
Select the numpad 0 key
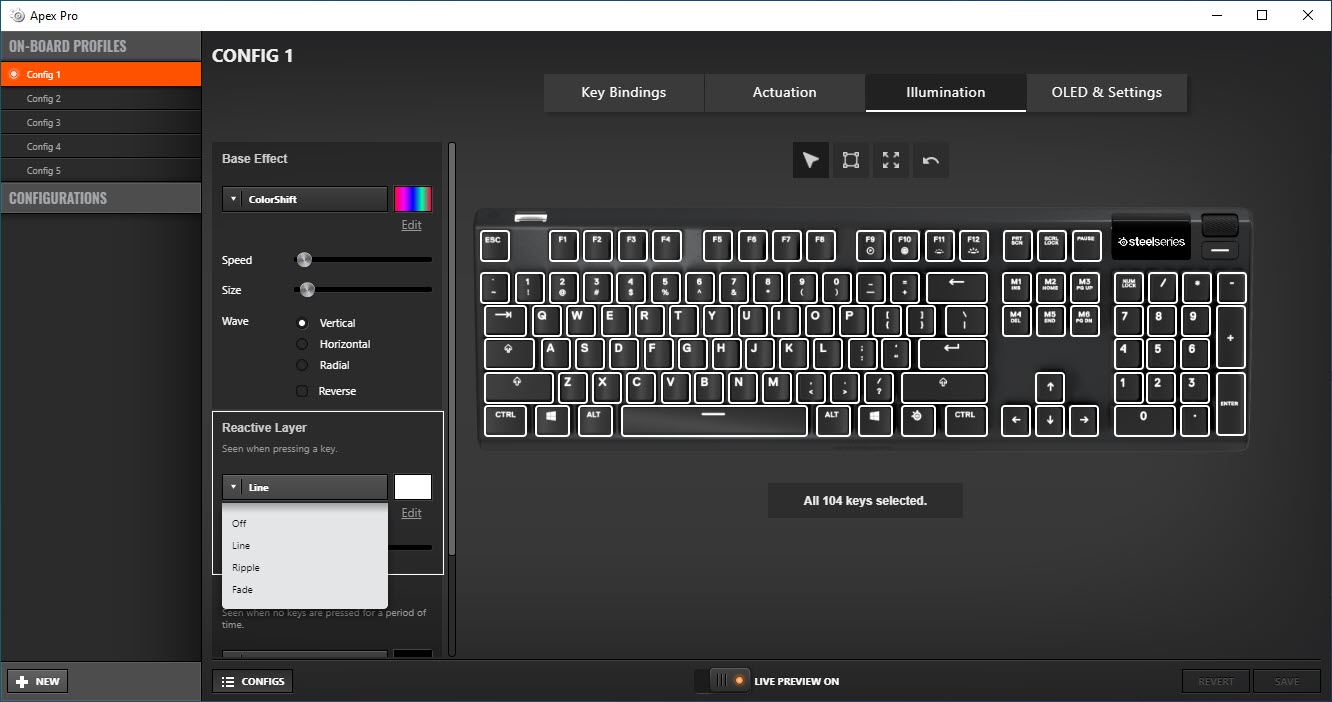pyautogui.click(x=1145, y=420)
